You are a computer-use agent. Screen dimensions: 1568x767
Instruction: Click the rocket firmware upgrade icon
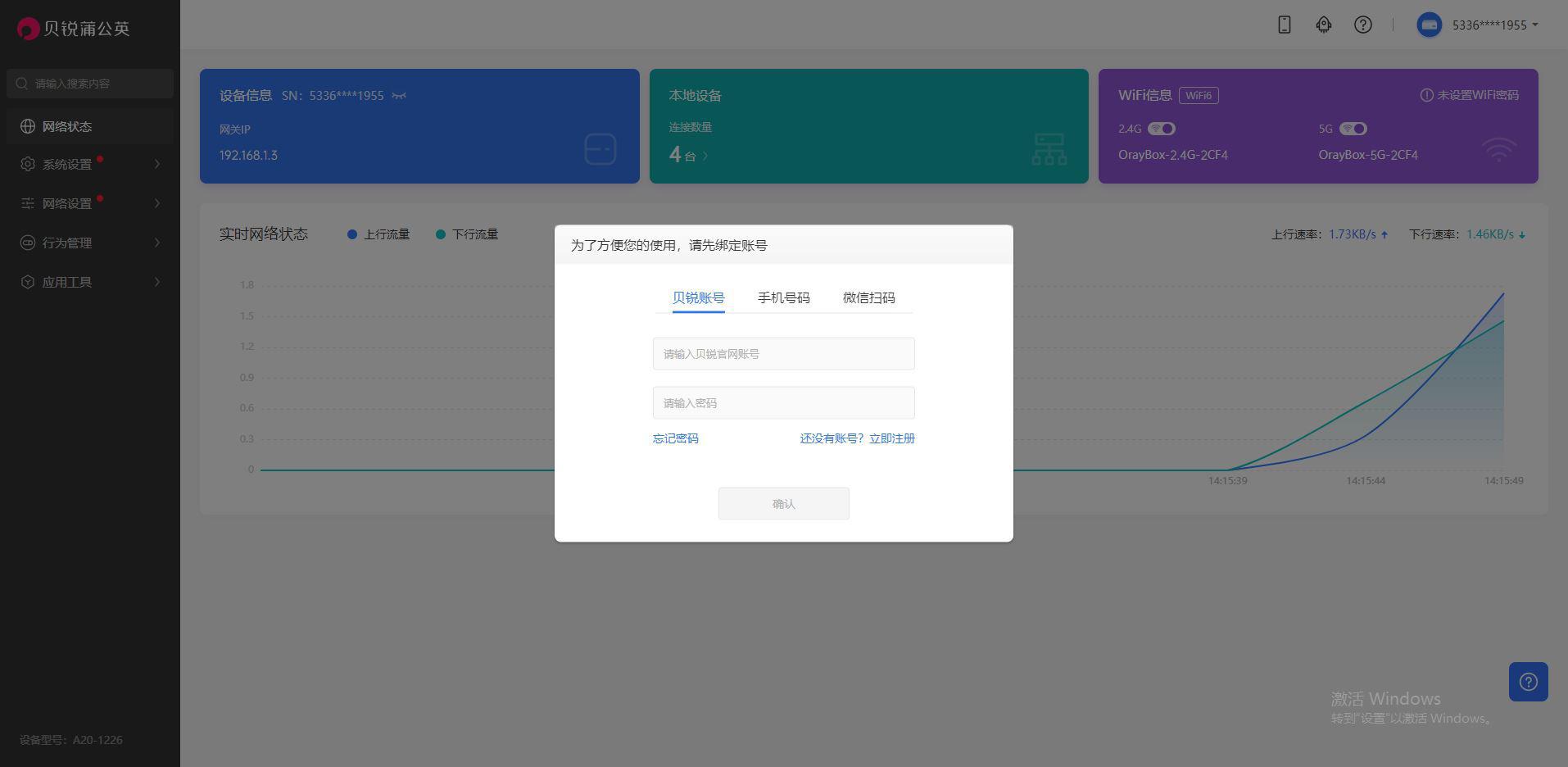1324,25
